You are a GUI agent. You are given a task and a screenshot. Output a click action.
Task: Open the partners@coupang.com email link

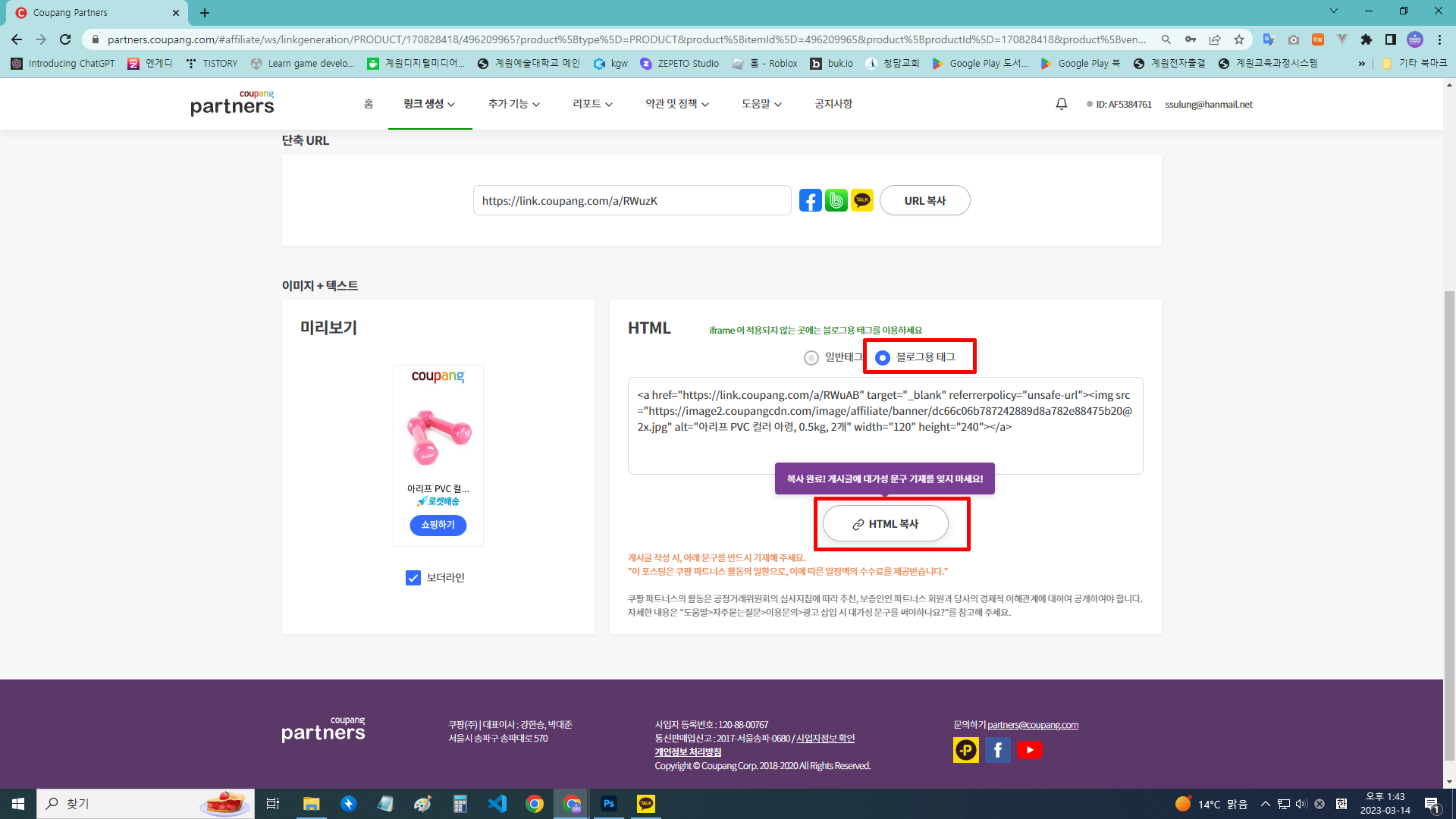[1033, 725]
